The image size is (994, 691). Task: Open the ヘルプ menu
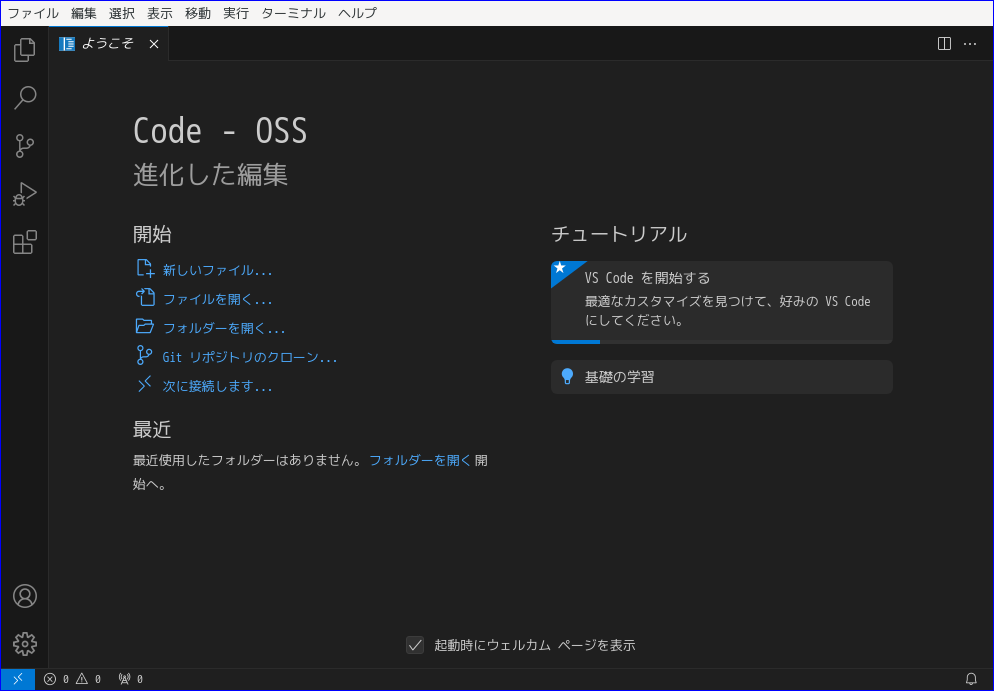[x=358, y=13]
